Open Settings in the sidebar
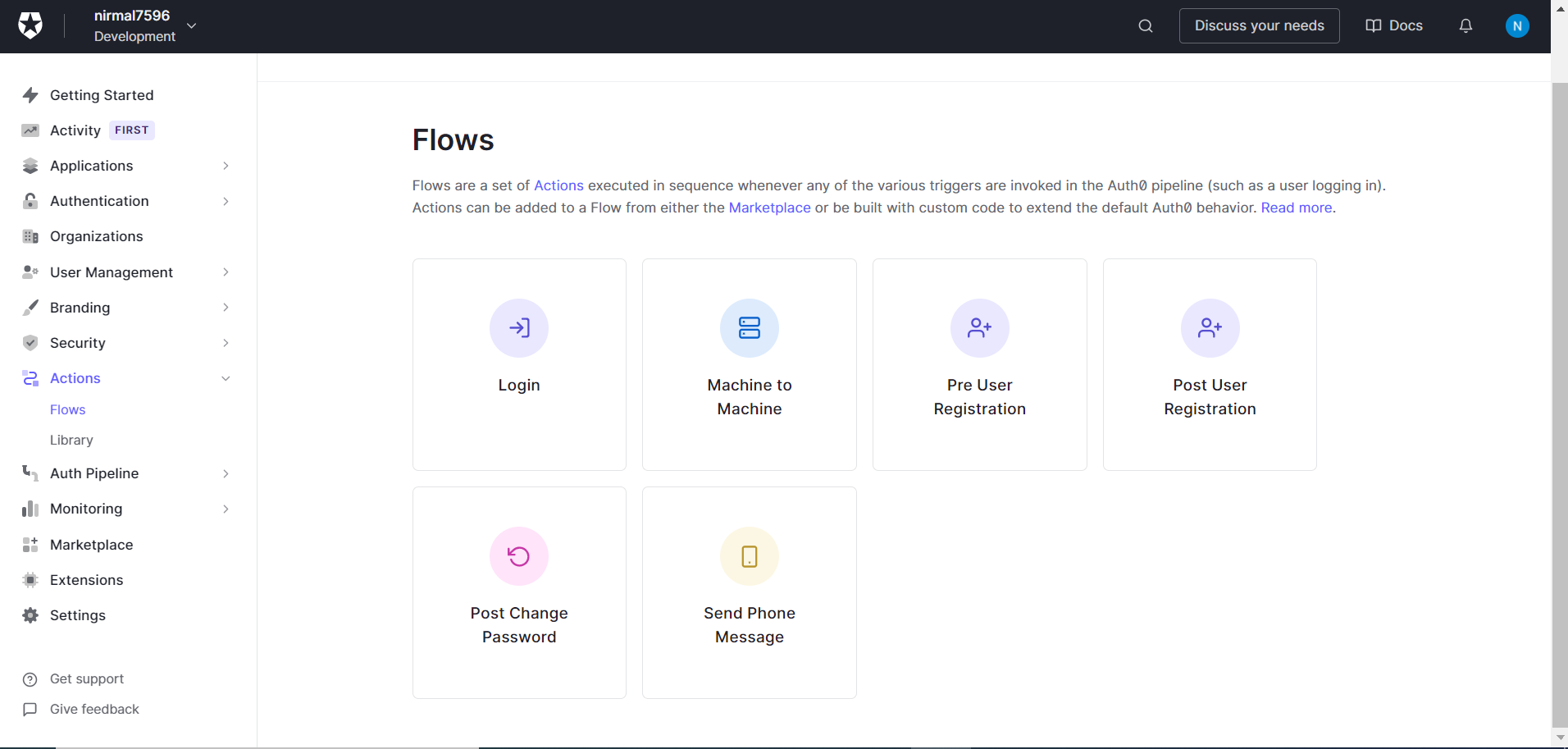 click(x=78, y=615)
